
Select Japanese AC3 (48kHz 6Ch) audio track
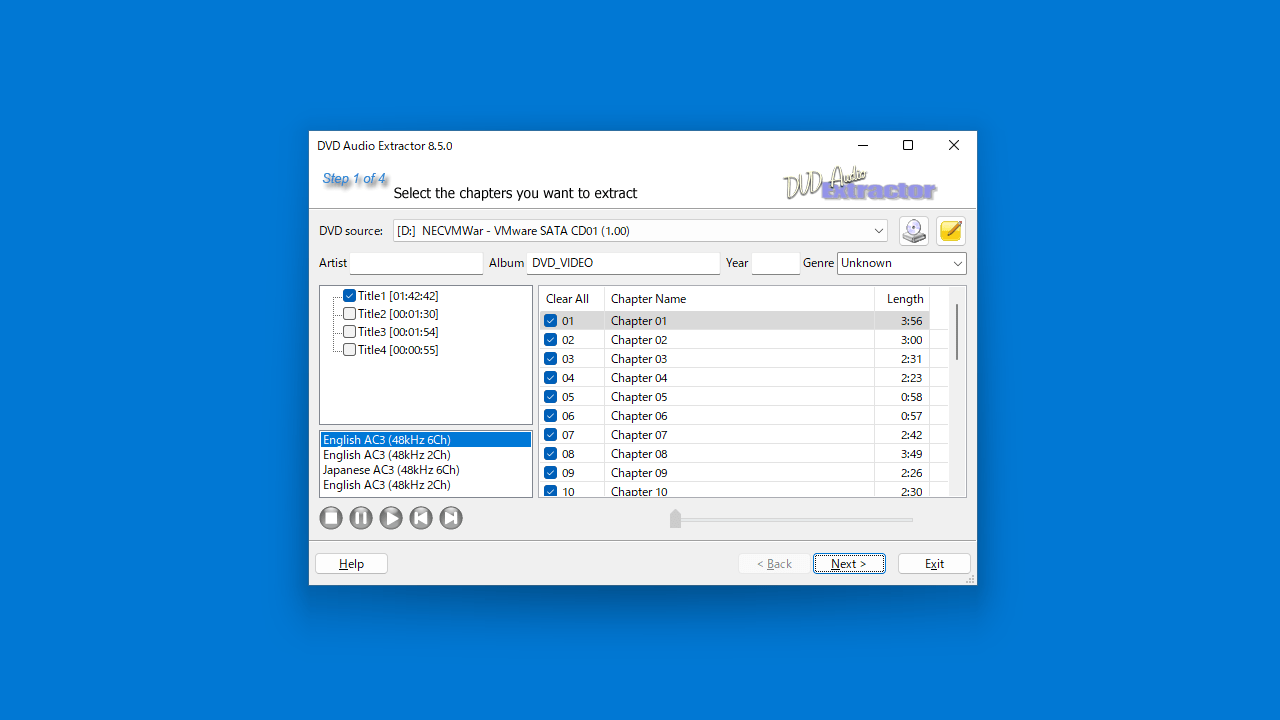(426, 470)
